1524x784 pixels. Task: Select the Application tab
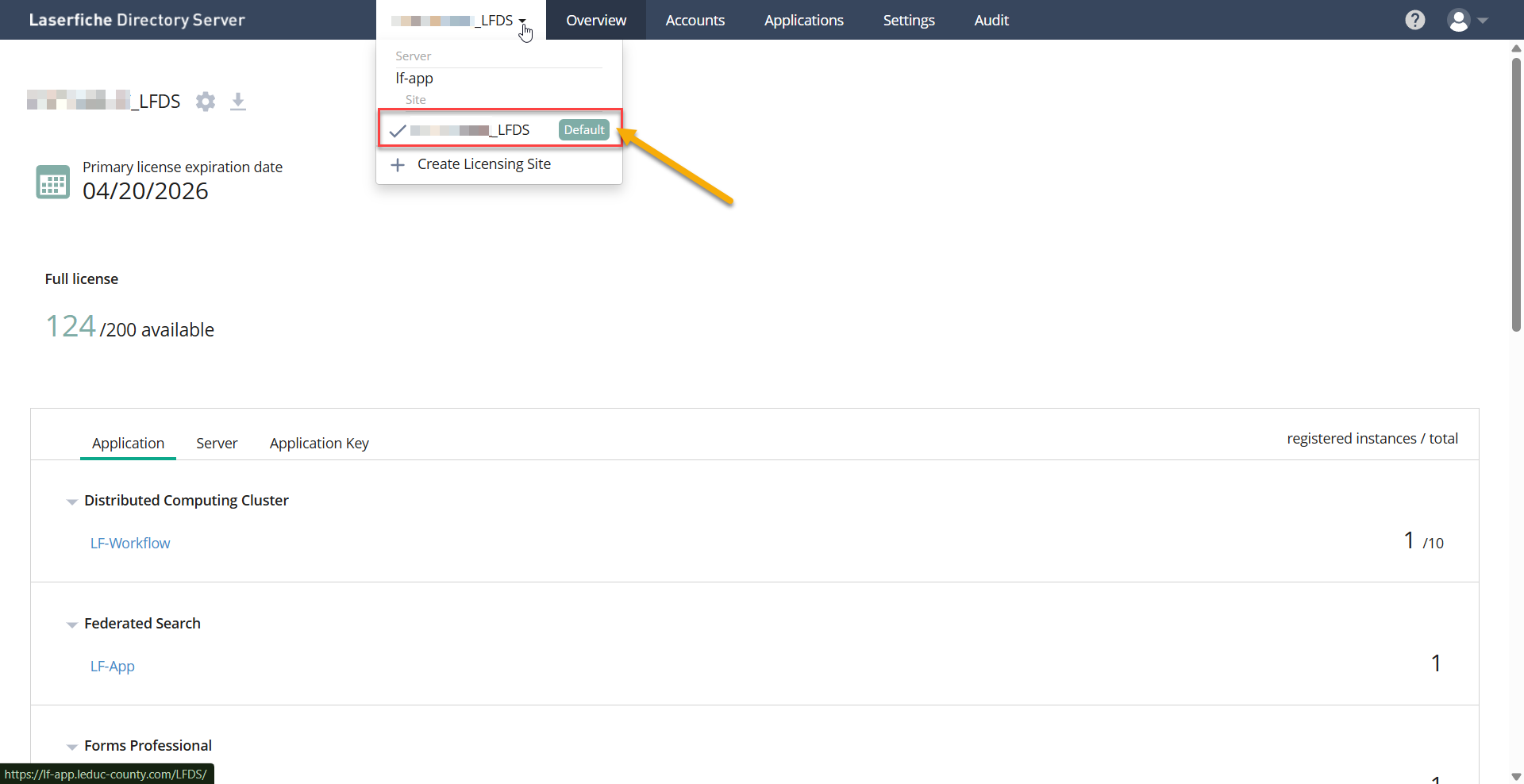pyautogui.click(x=128, y=443)
